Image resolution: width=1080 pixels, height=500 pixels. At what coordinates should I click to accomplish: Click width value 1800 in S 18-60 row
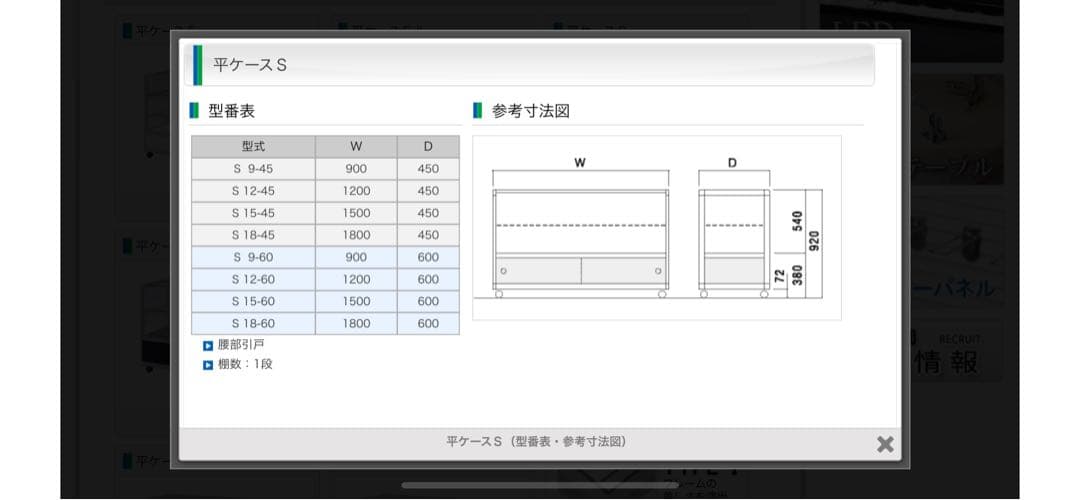point(356,323)
